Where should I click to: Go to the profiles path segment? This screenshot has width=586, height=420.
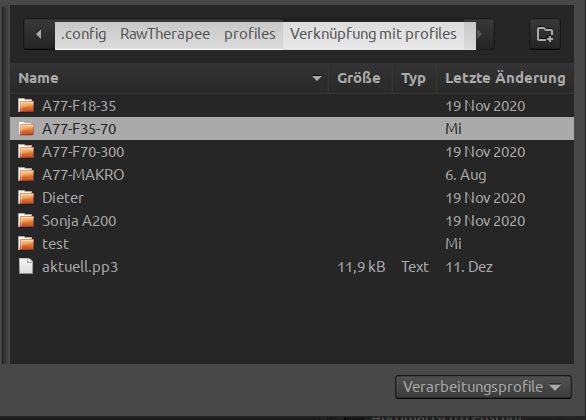point(250,34)
